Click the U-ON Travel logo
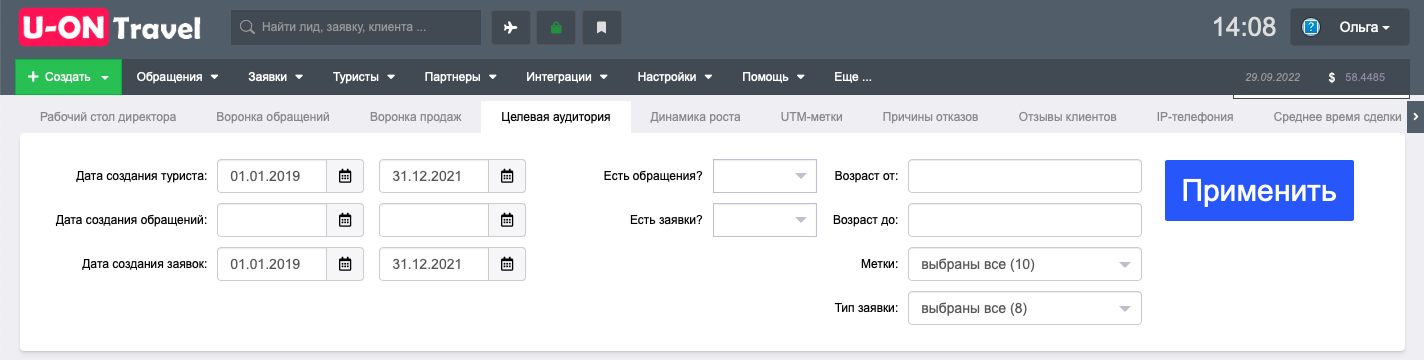 (110, 28)
